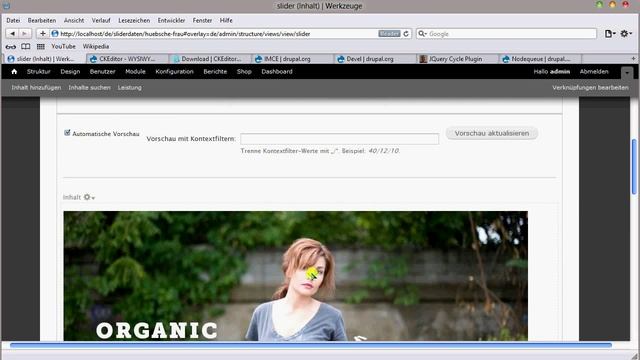Click the vertical page scrollbar thumb
This screenshot has width=640, height=360.
(634, 167)
